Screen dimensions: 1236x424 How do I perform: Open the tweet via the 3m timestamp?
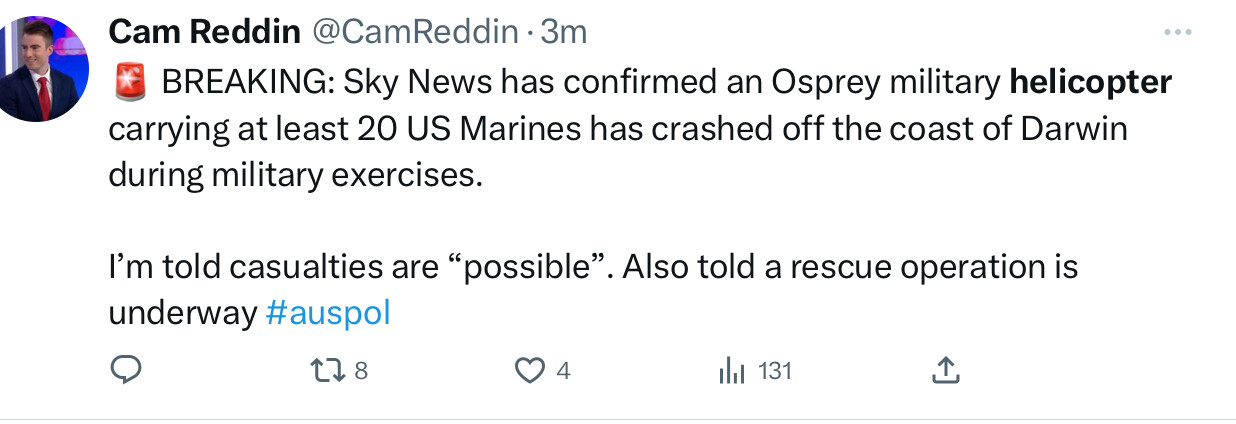coord(563,32)
